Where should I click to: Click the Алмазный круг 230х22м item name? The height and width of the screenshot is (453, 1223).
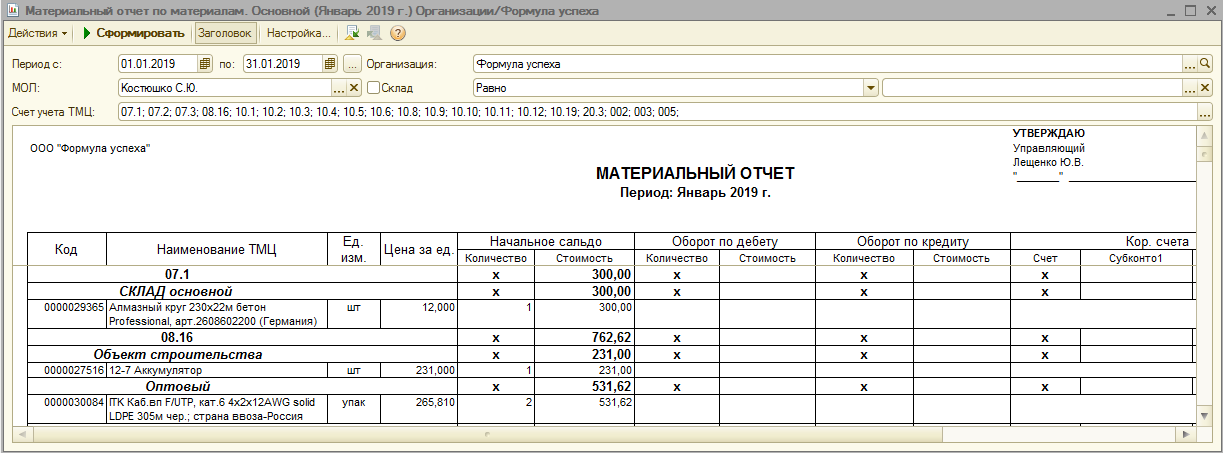217,313
